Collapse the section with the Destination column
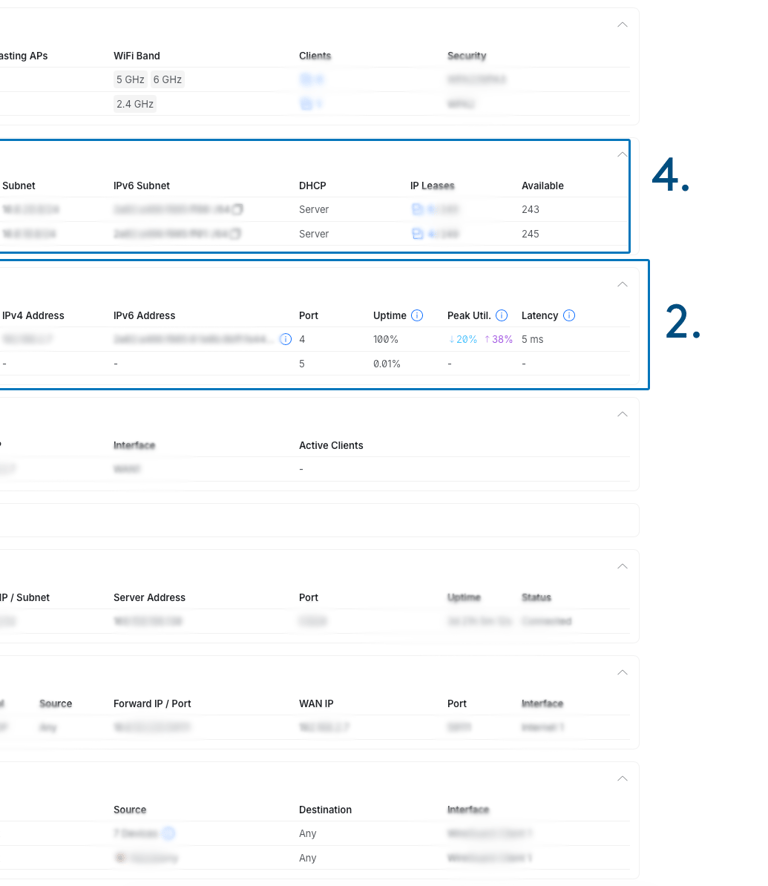This screenshot has height=886, width=768. (622, 779)
